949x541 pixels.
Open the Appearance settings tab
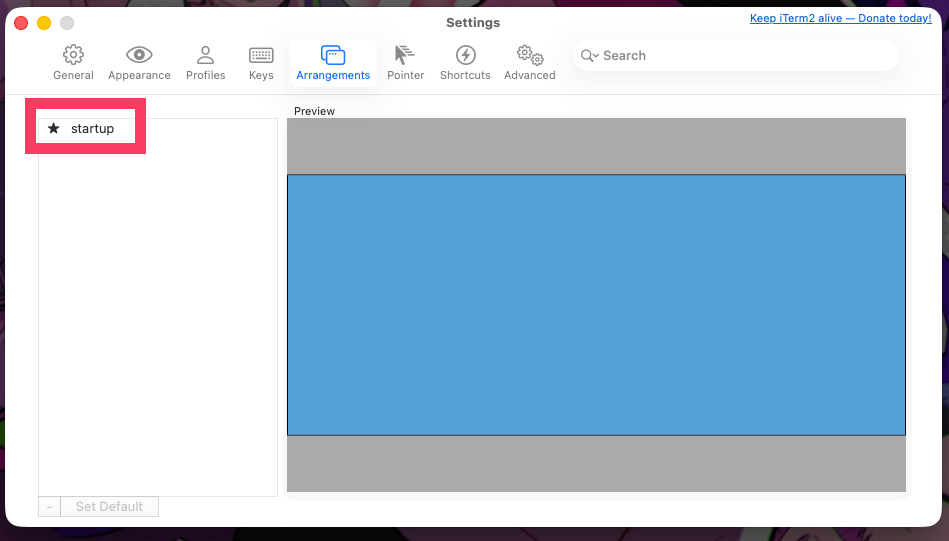(139, 63)
